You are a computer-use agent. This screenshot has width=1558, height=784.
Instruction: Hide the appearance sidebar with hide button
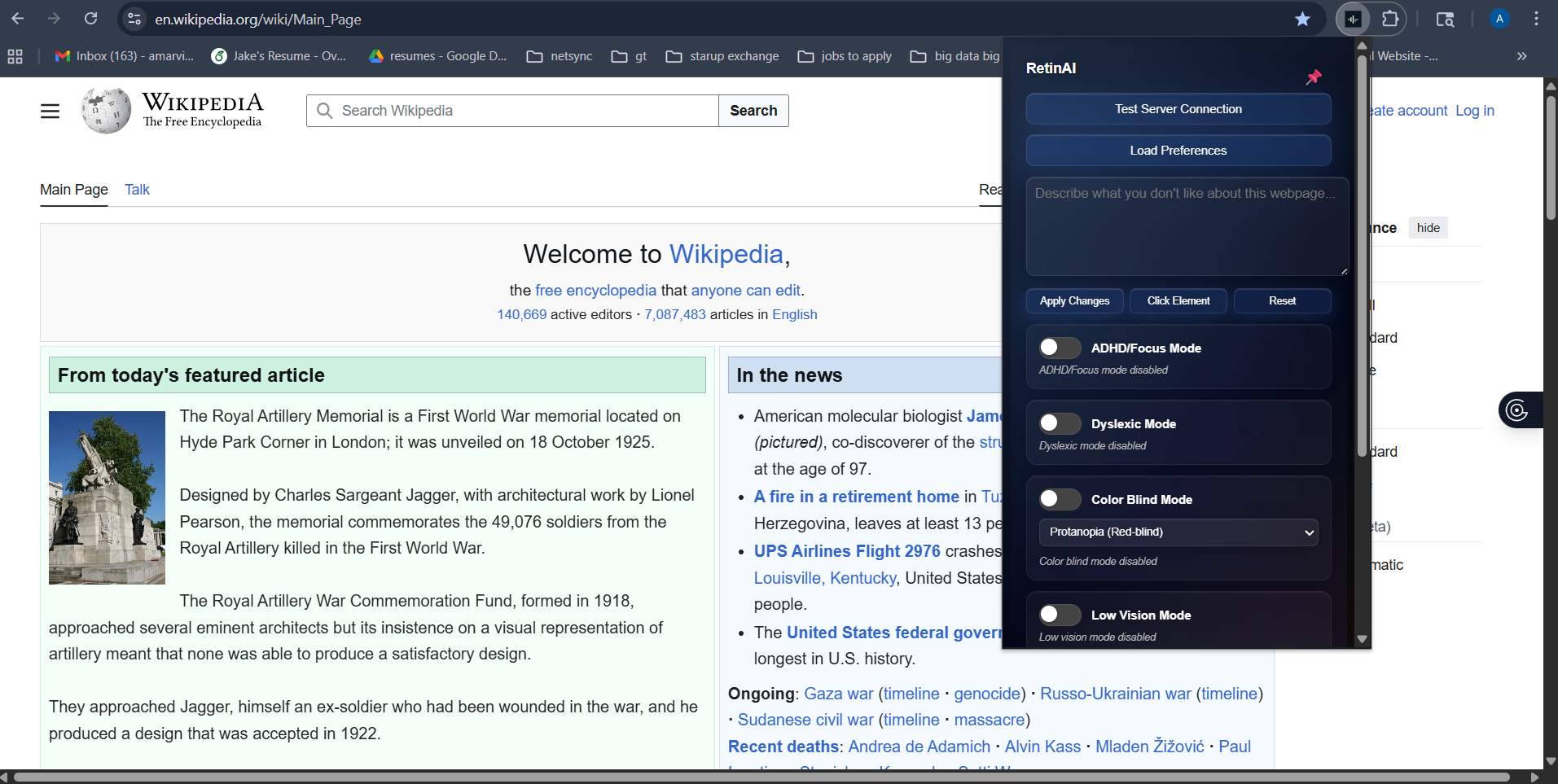click(1429, 228)
